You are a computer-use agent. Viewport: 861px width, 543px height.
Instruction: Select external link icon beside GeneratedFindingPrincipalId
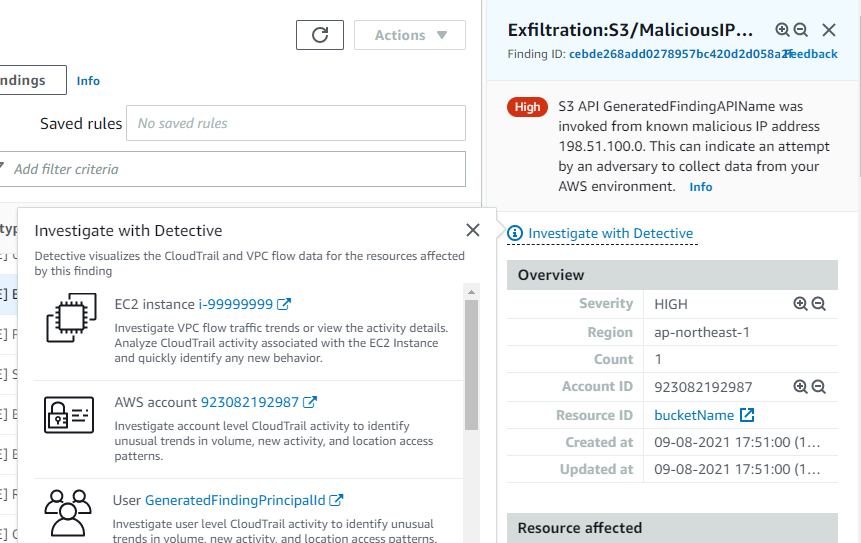(336, 500)
